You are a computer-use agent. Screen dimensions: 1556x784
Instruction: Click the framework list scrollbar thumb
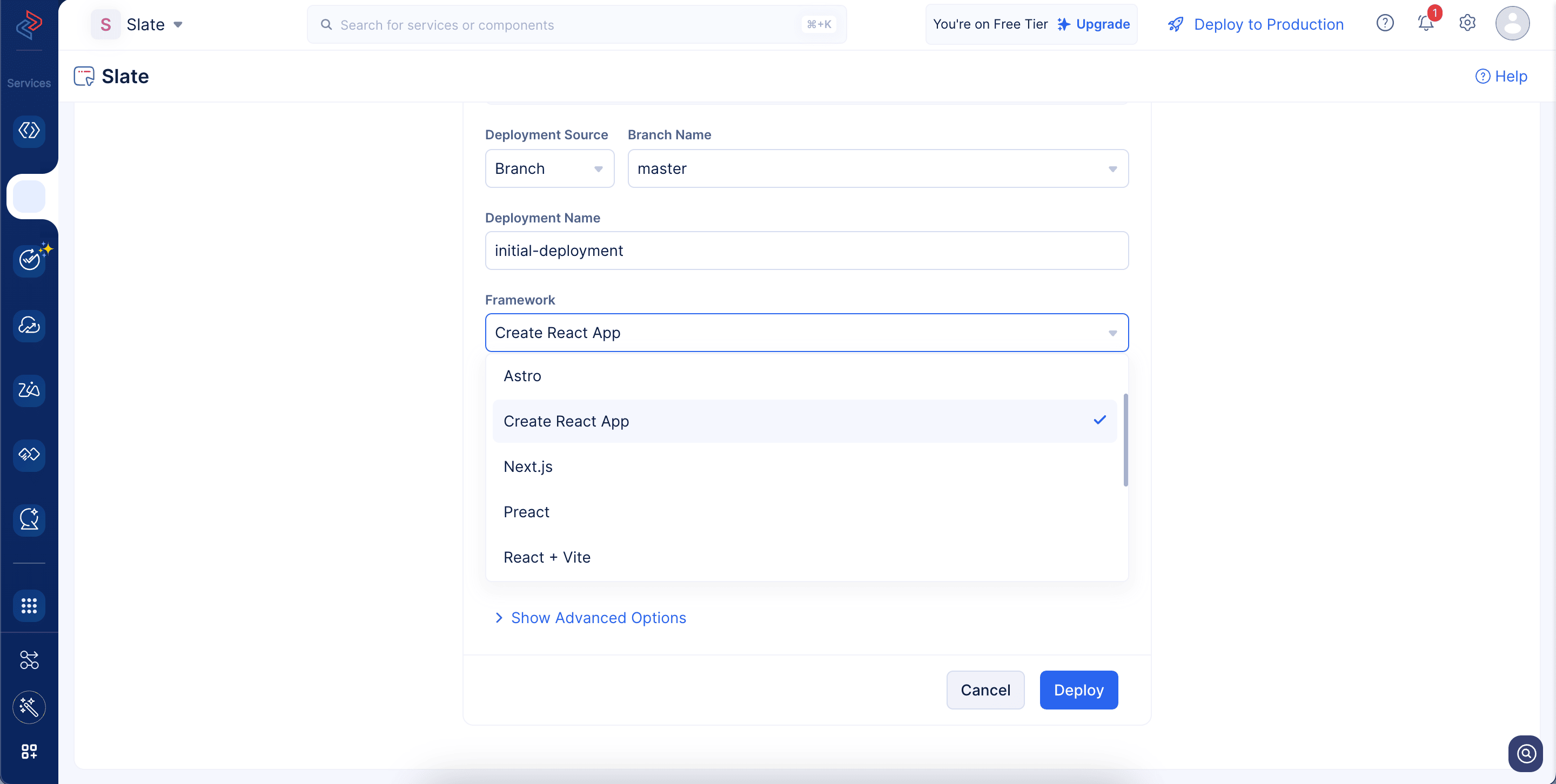point(1125,440)
